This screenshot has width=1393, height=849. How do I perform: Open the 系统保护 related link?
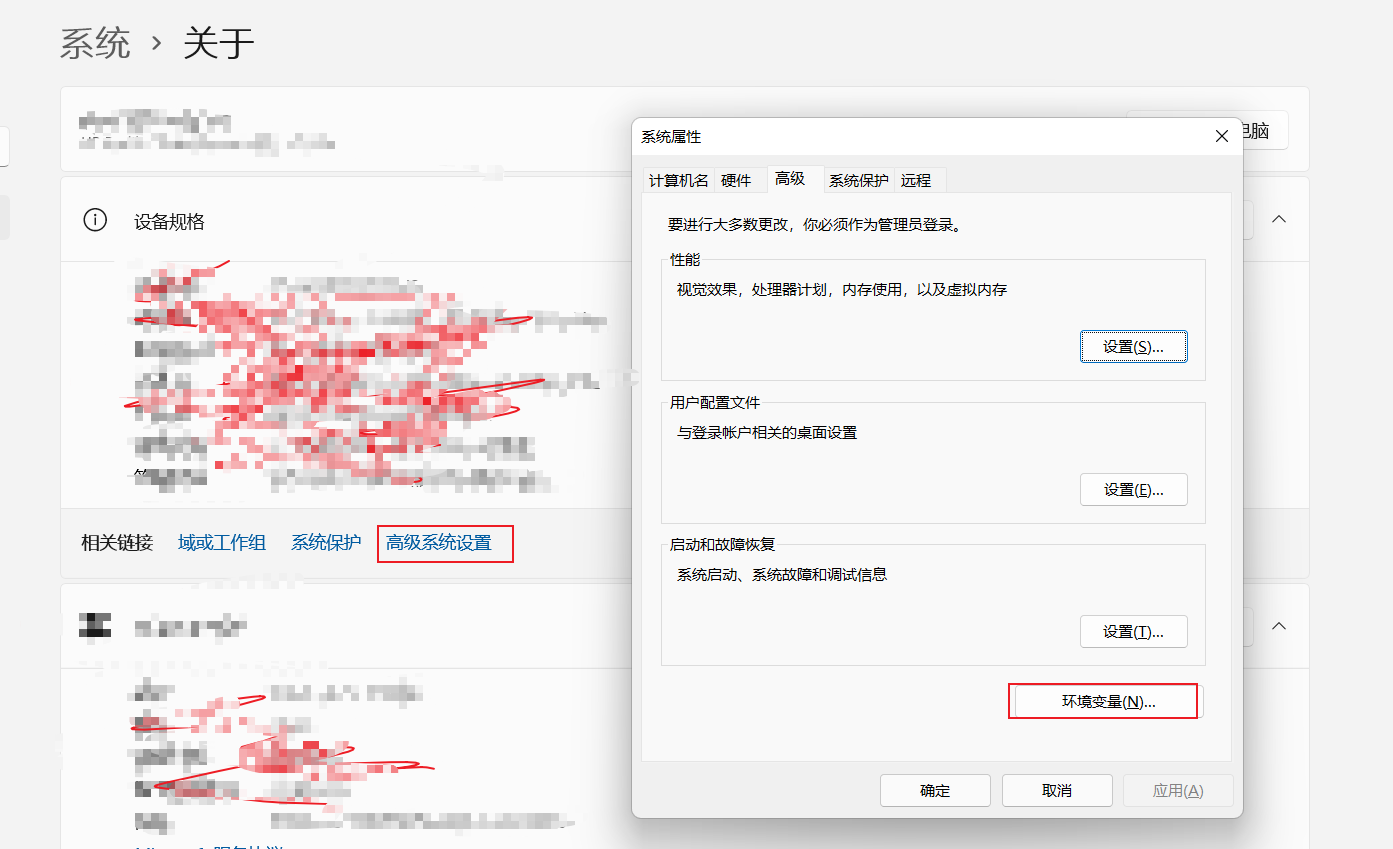[326, 543]
